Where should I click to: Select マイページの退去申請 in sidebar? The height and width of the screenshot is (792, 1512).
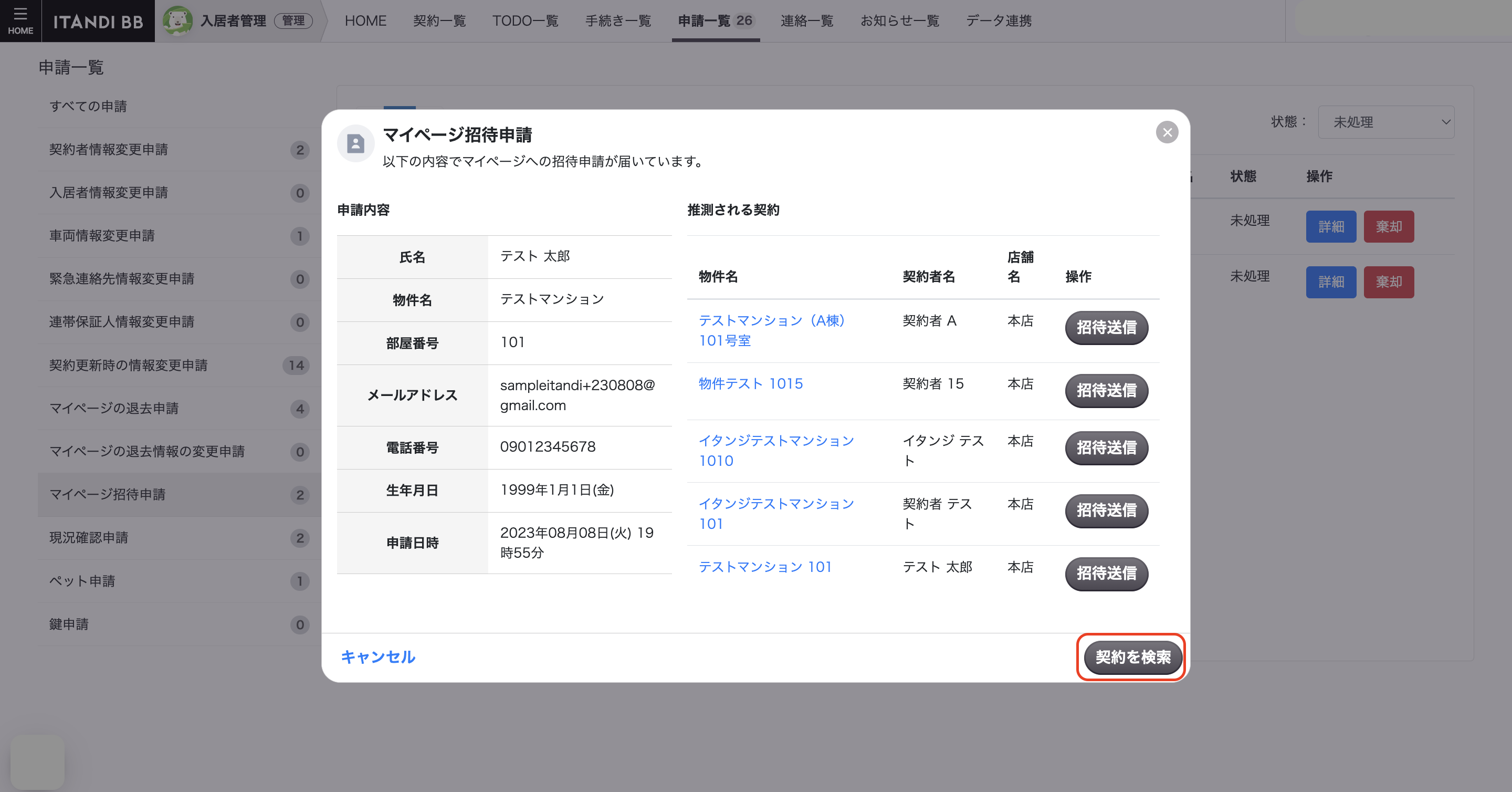pos(179,409)
